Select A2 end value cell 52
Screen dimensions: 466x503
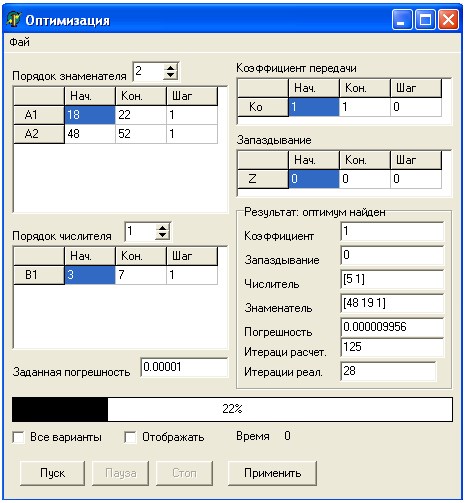click(141, 134)
